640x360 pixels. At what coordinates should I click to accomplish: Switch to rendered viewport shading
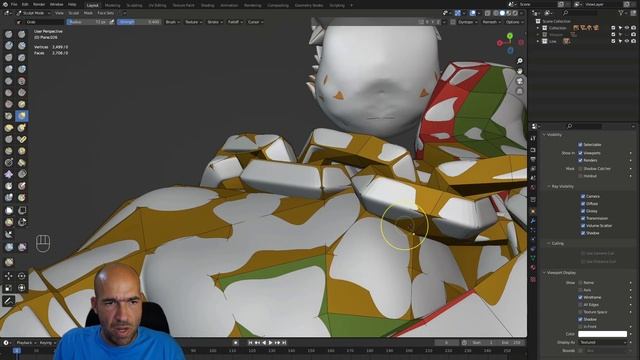[x=515, y=13]
